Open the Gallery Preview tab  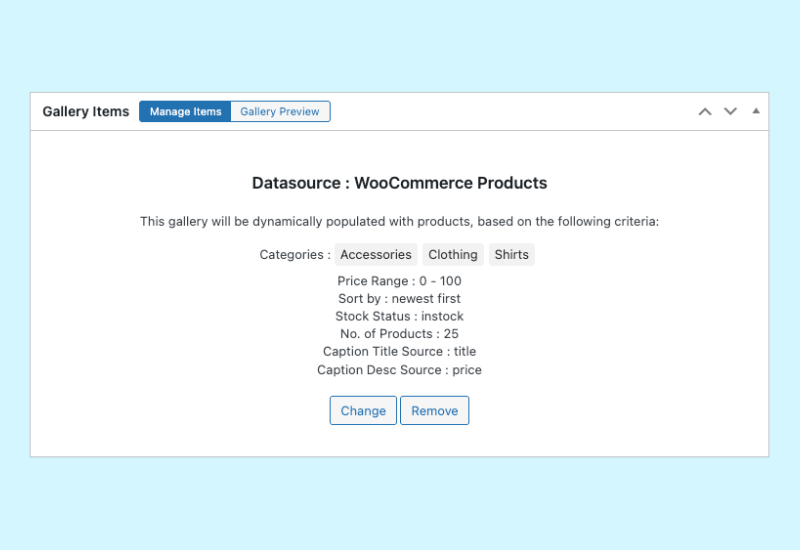(x=280, y=112)
